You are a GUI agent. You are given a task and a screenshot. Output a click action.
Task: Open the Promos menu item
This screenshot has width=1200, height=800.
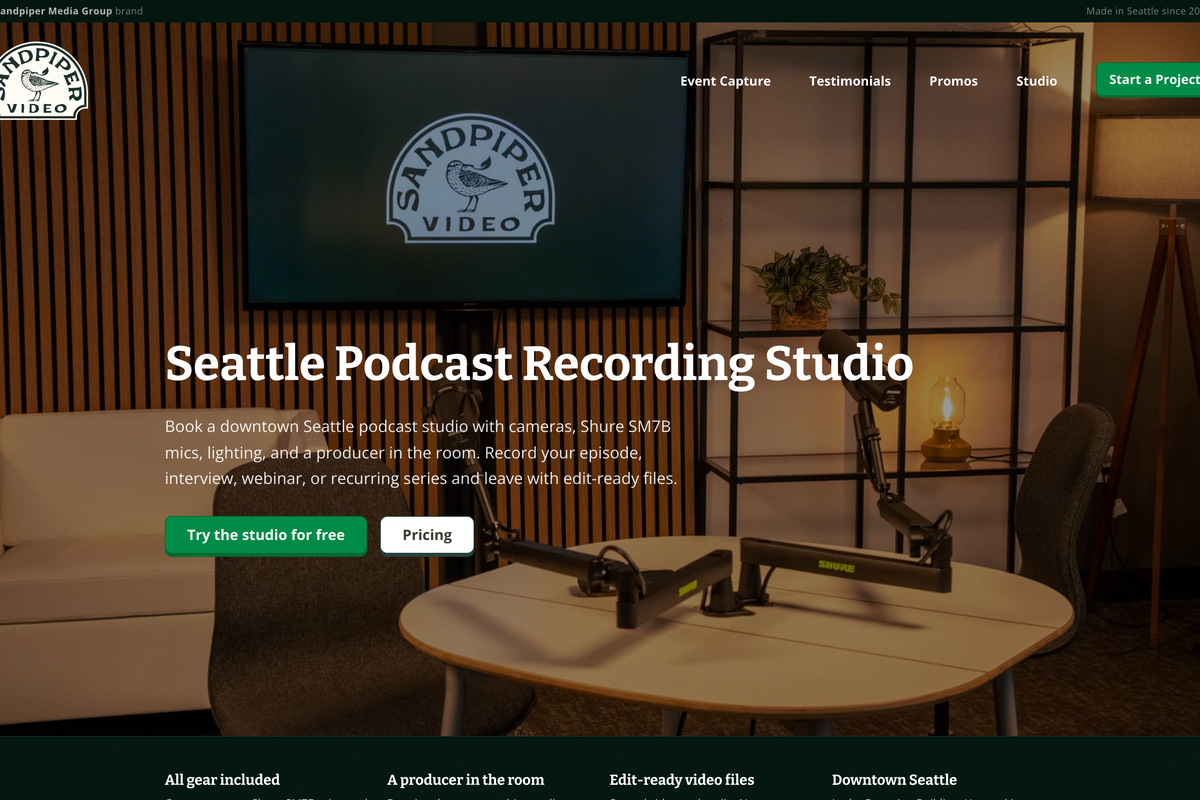(x=953, y=81)
